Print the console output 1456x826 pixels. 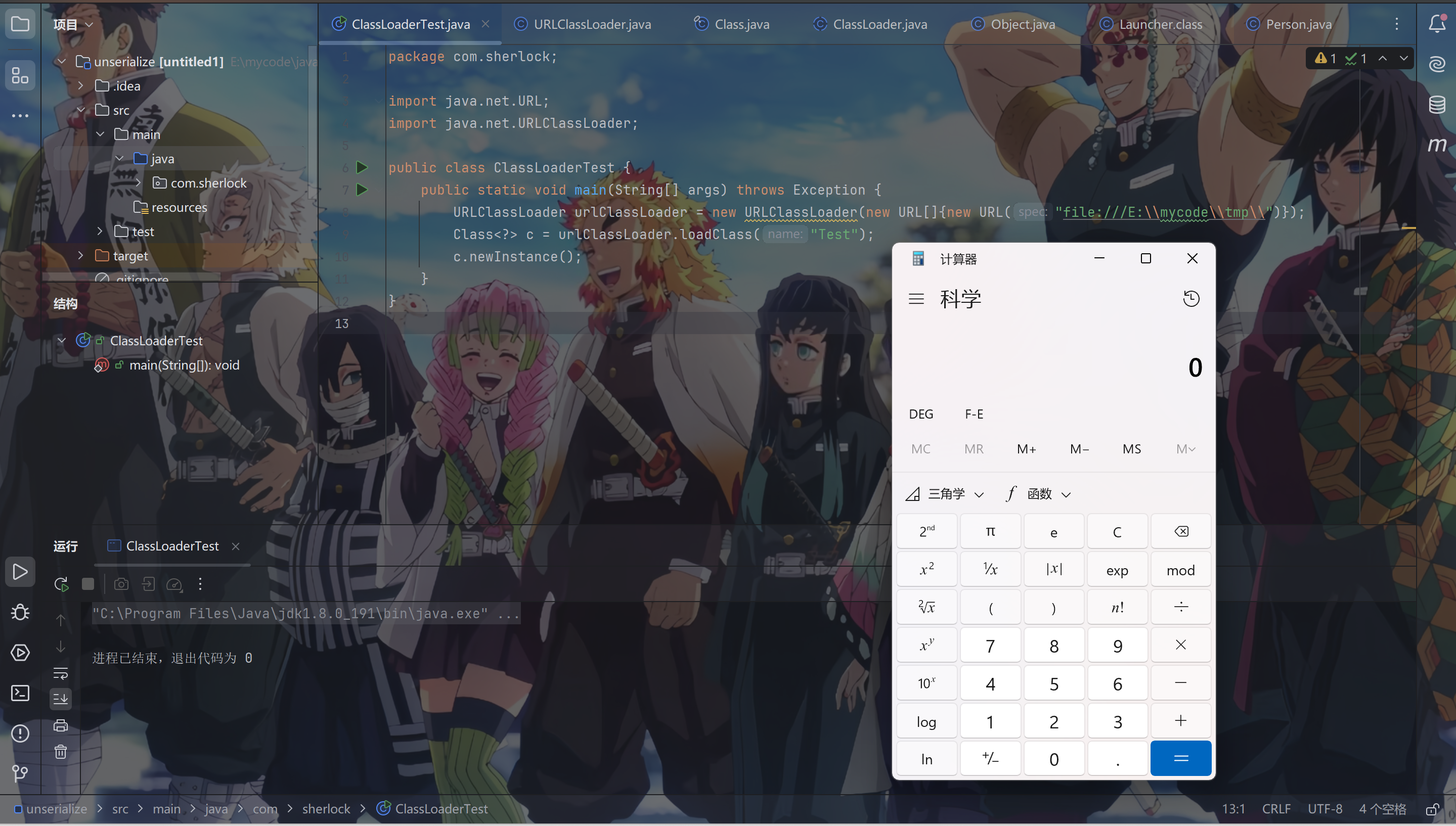click(61, 725)
